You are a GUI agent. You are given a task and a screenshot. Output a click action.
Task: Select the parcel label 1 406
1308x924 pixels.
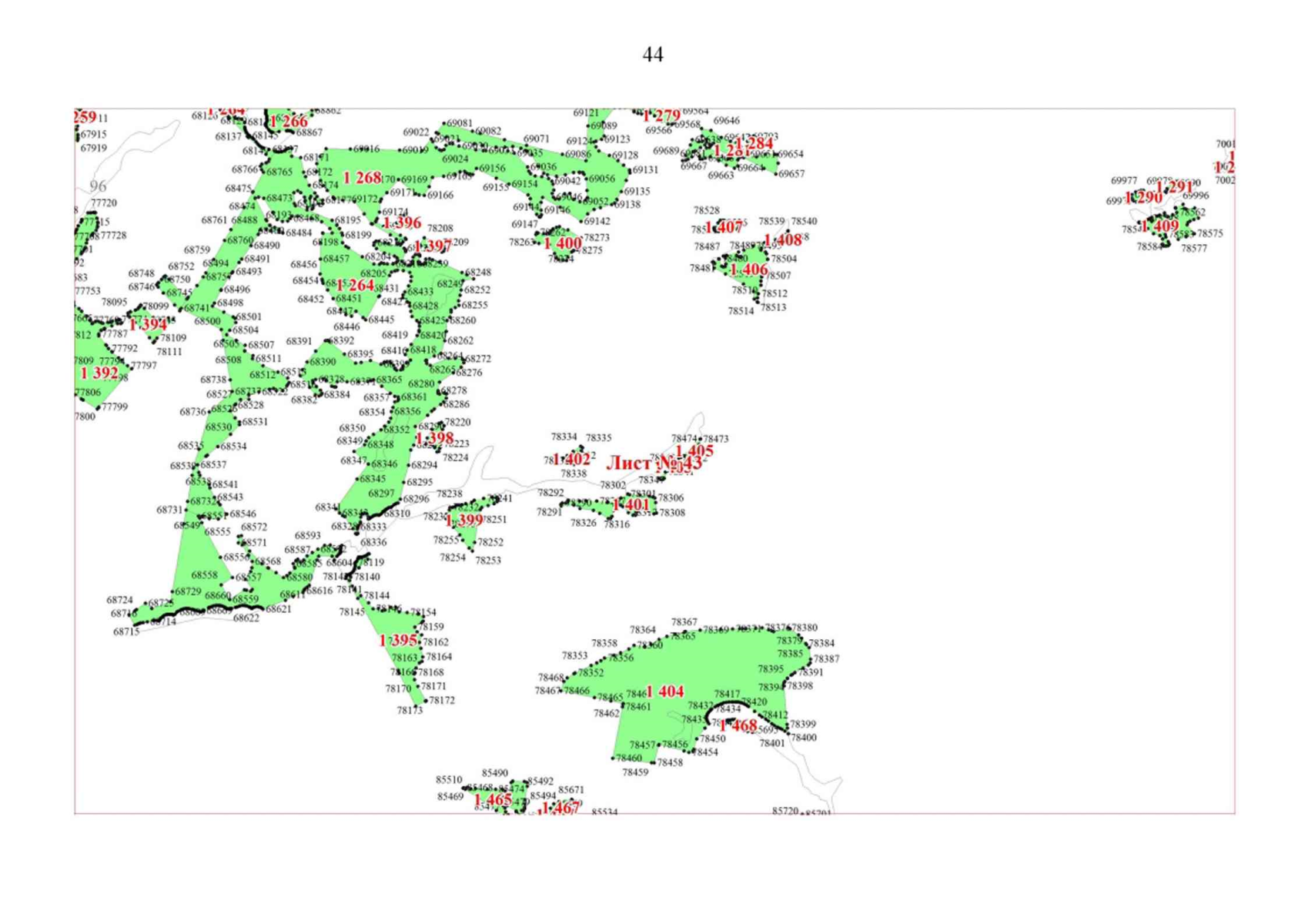pyautogui.click(x=748, y=269)
